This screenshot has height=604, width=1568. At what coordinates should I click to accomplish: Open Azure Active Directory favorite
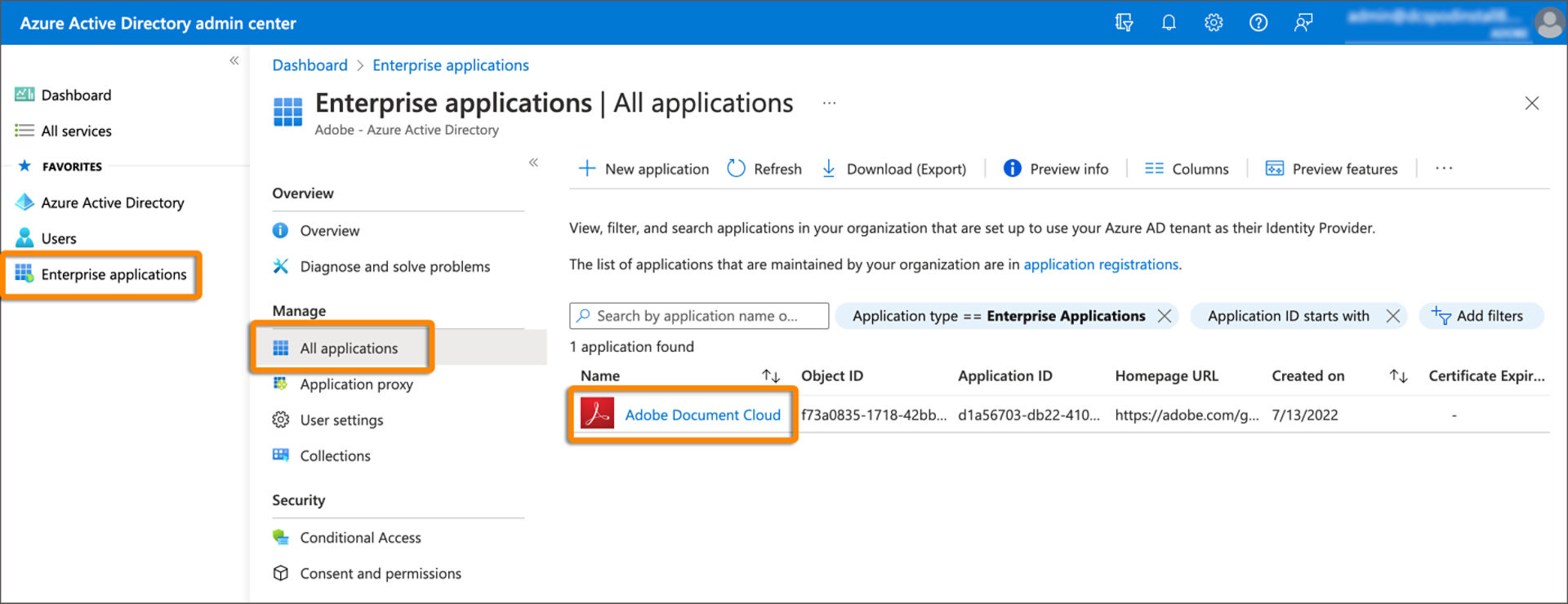pos(113,202)
